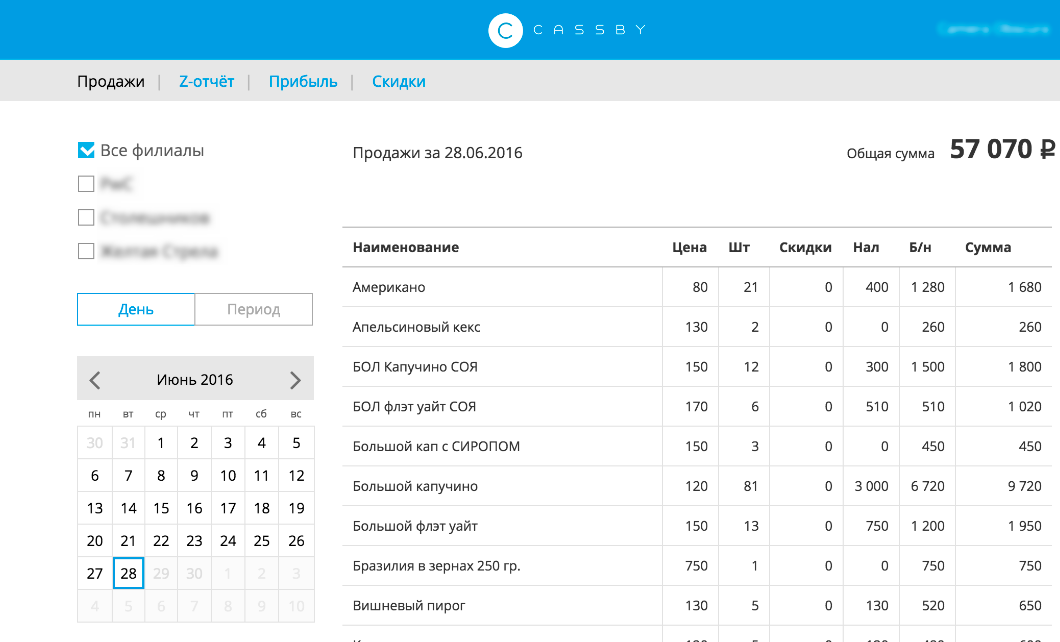Pick June 27 in the calendar

pyautogui.click(x=95, y=574)
